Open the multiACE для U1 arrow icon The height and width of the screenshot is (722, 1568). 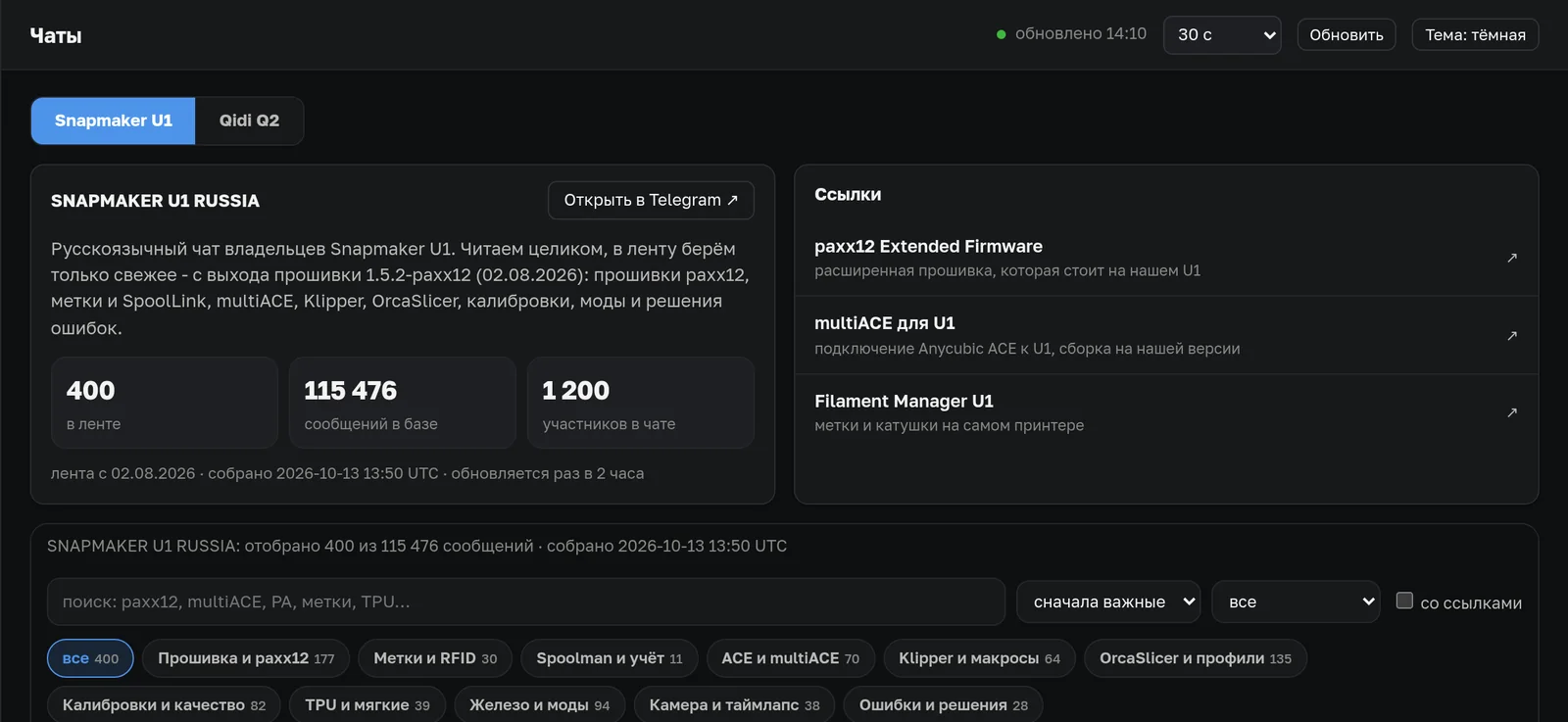[x=1512, y=335]
